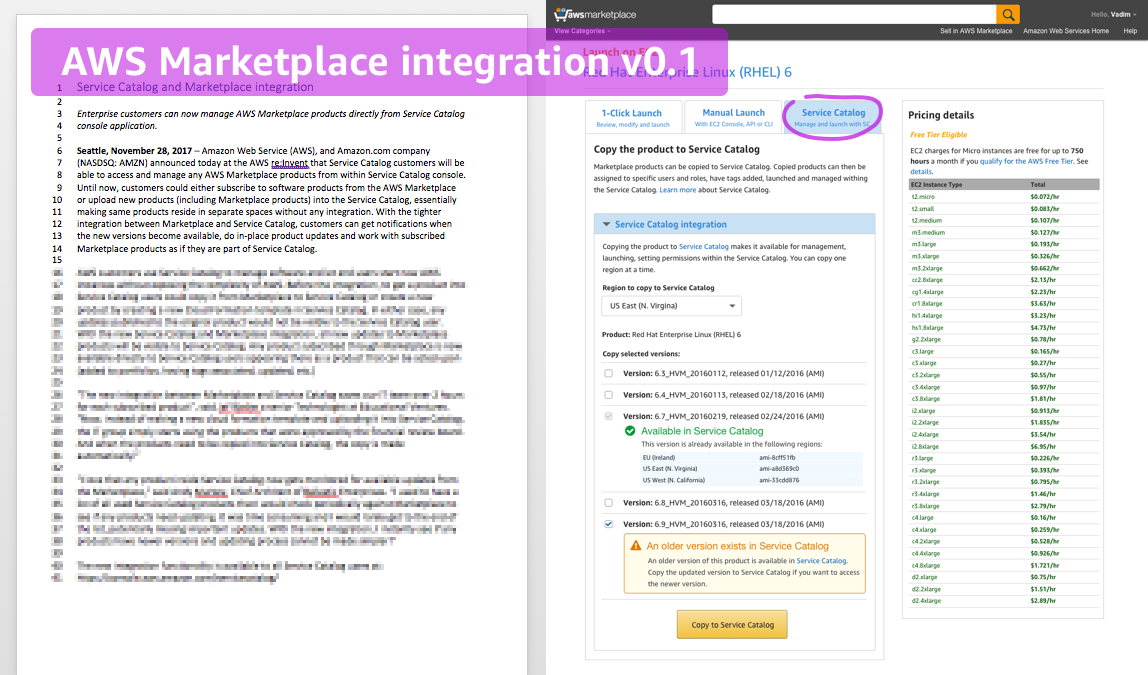Click the Copy the product to Service Catalog heading
The height and width of the screenshot is (675, 1148).
(676, 149)
